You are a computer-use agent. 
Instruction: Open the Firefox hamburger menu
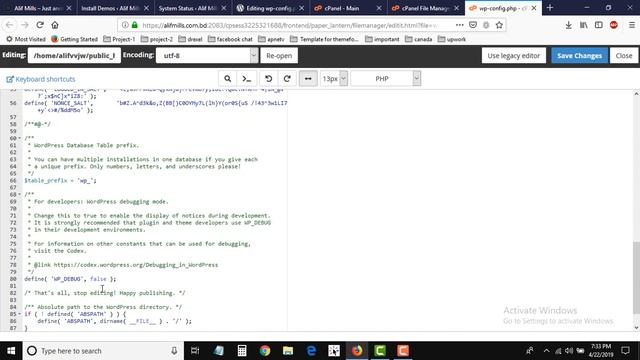[632, 25]
